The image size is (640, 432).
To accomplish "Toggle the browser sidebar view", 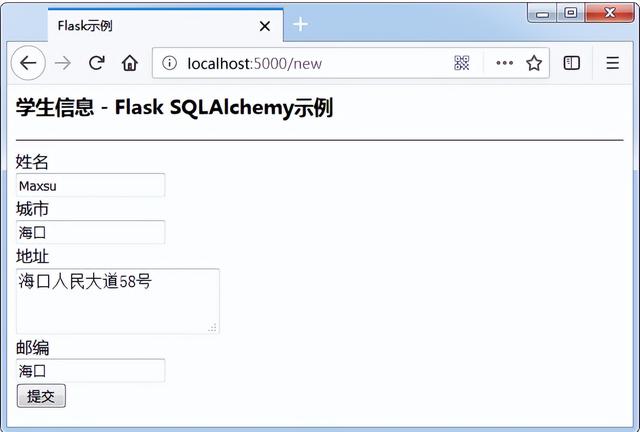I will point(571,63).
